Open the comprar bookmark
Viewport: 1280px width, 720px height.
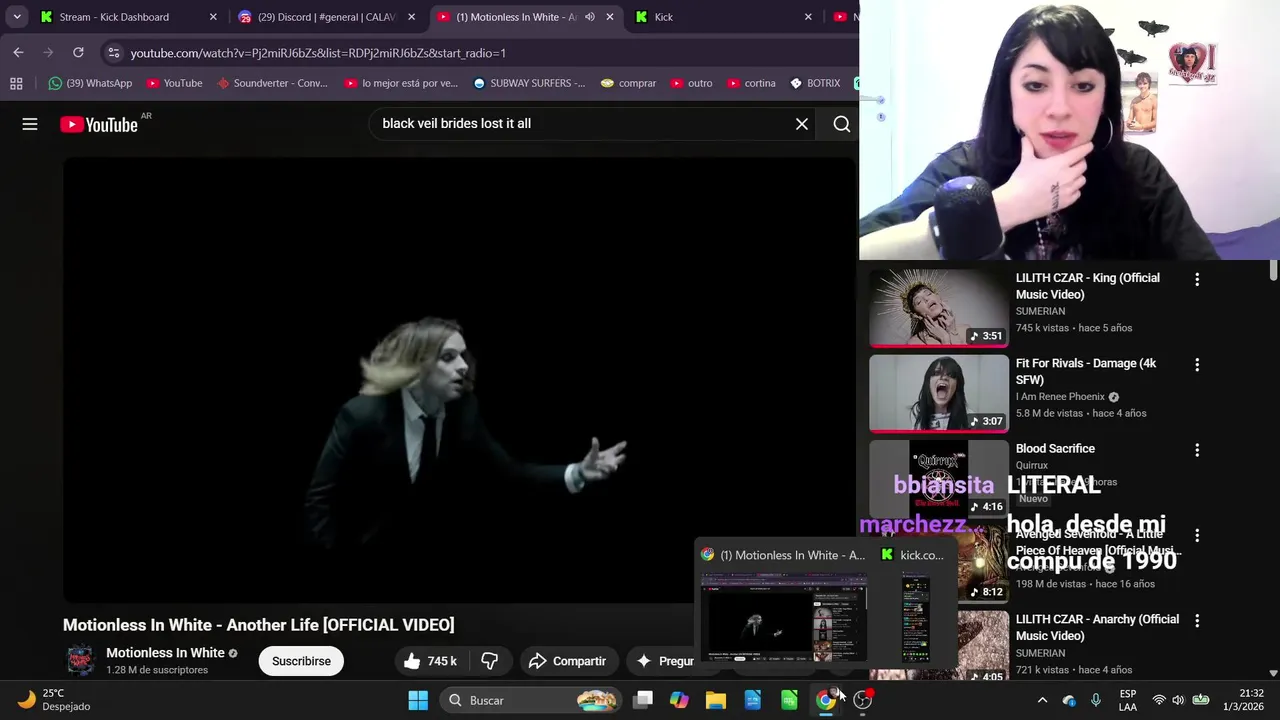628,83
